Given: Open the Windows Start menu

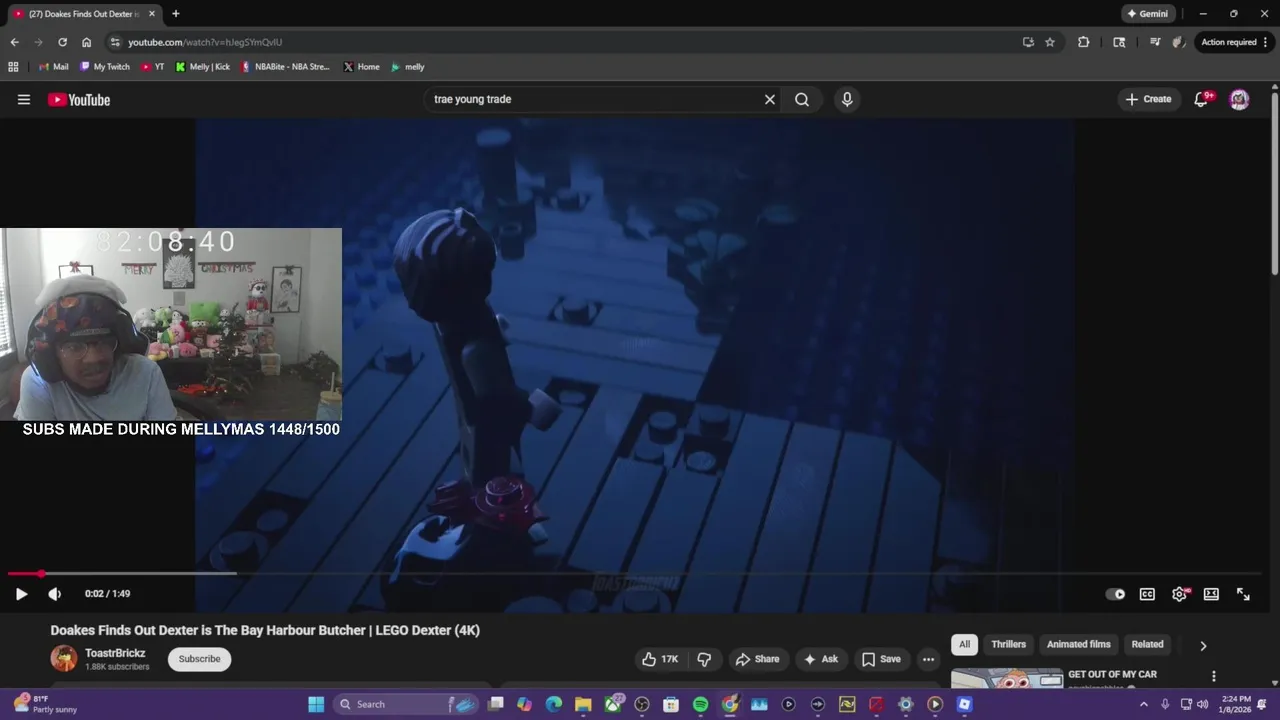Looking at the screenshot, I should tap(316, 704).
